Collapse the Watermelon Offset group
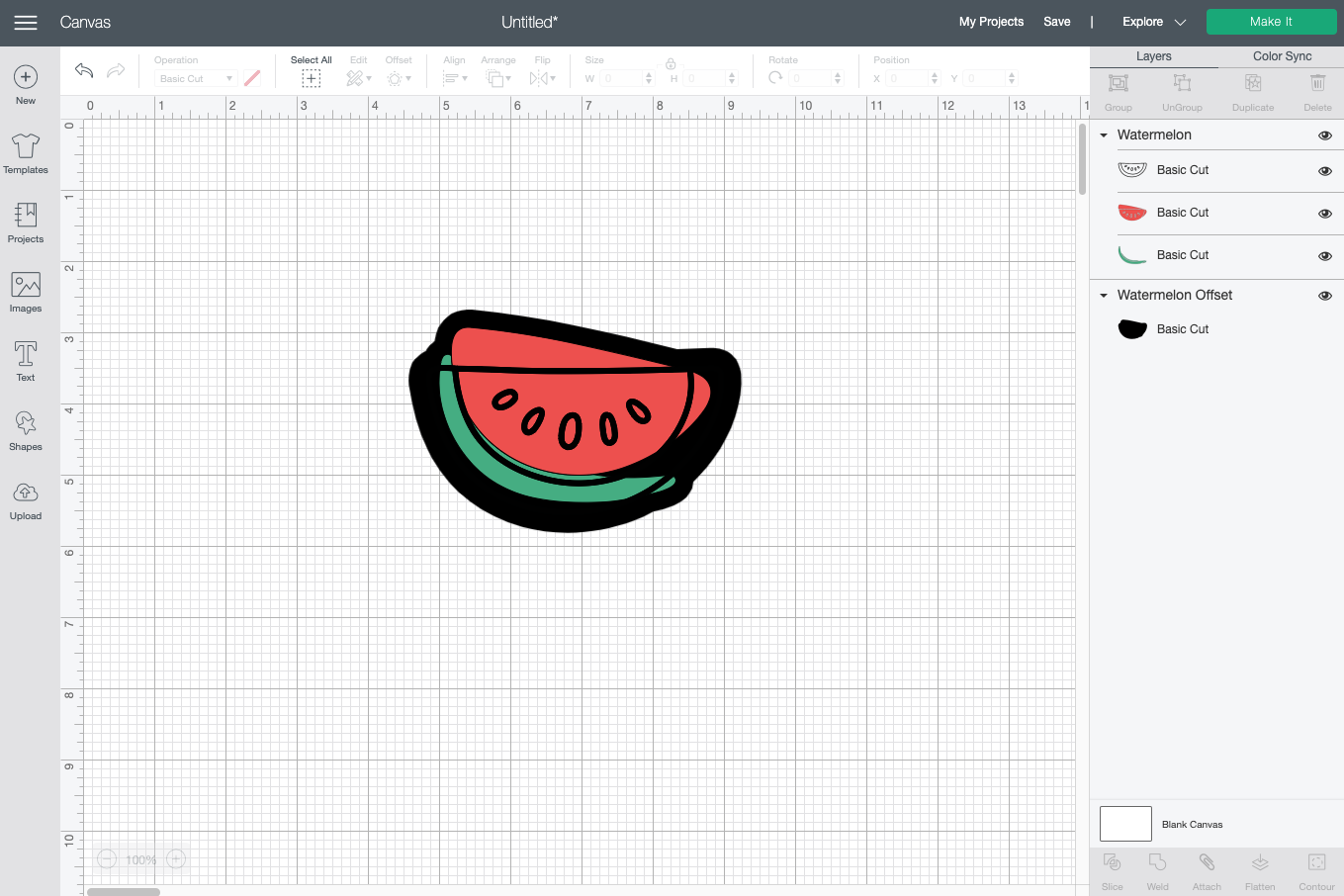The image size is (1344, 896). pos(1104,296)
